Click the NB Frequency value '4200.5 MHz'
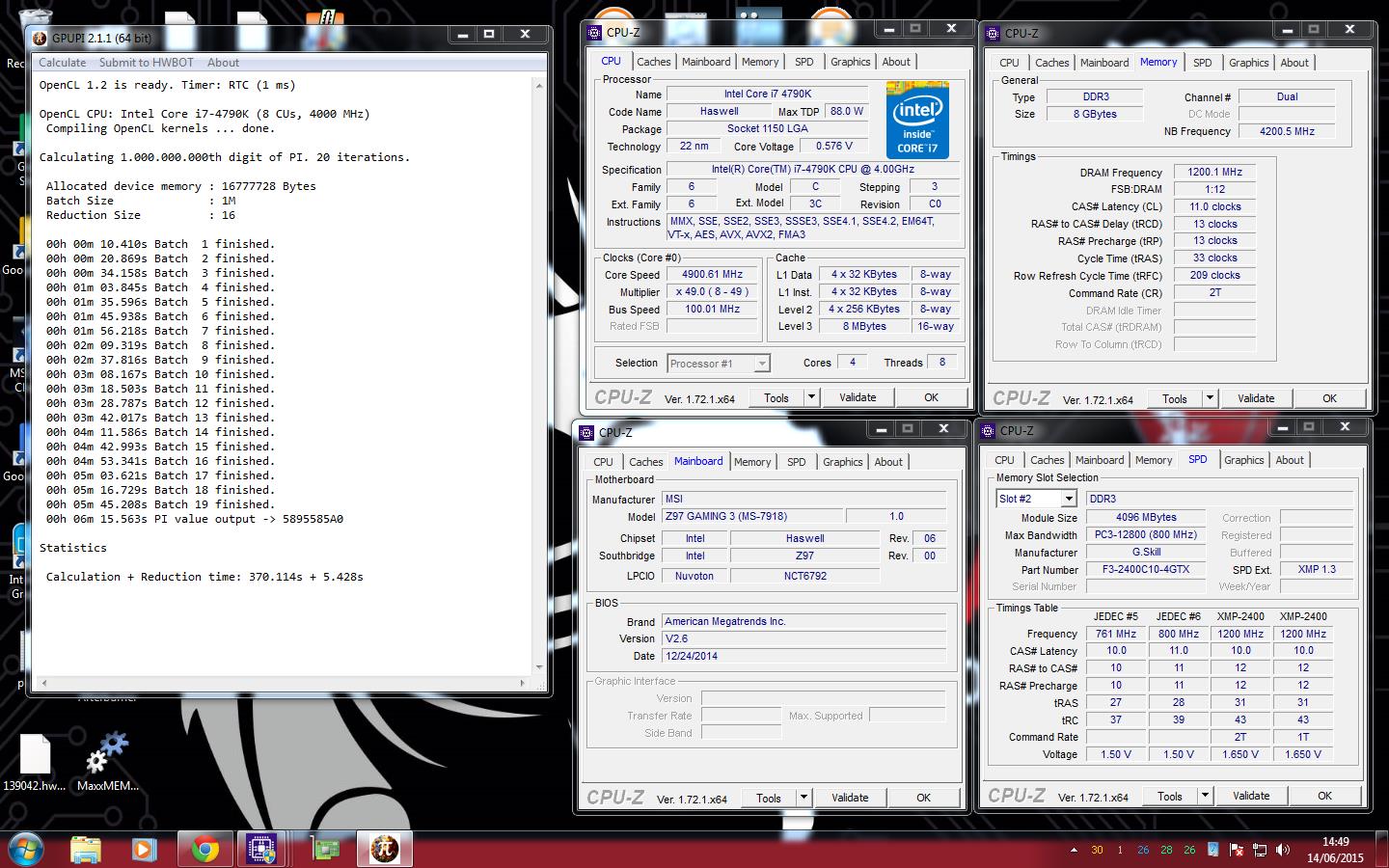 pos(1287,131)
